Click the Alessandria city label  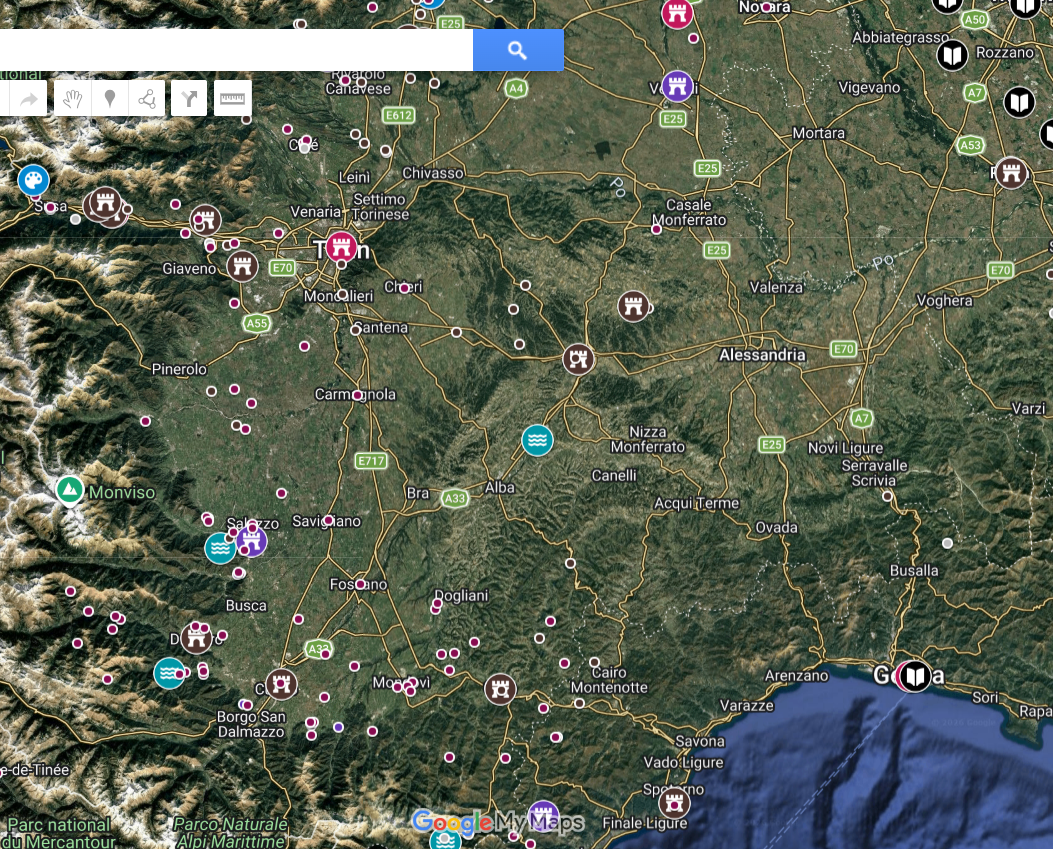pyautogui.click(x=762, y=355)
